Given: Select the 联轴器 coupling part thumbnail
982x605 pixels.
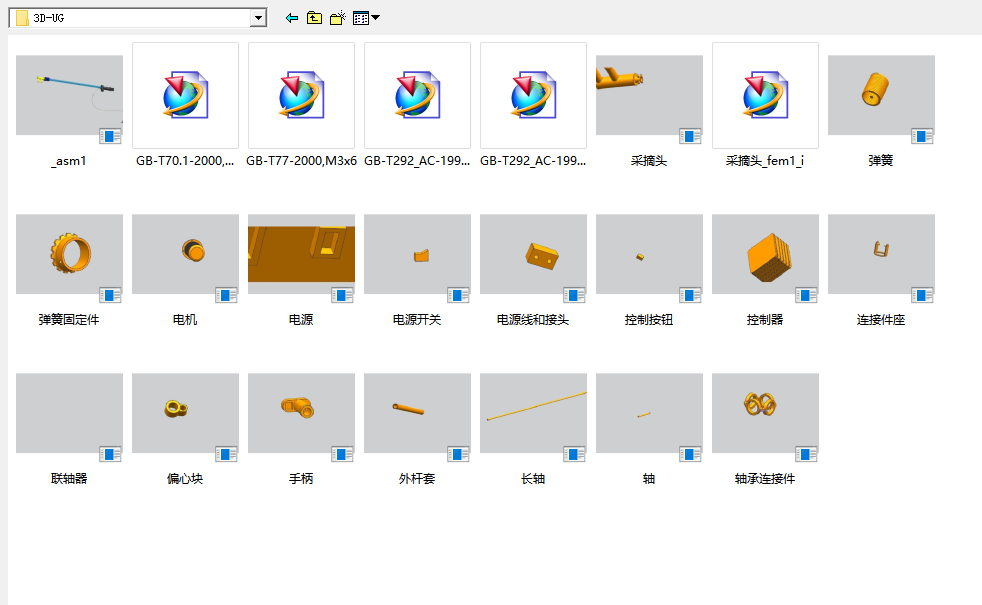Looking at the screenshot, I should 70,413.
